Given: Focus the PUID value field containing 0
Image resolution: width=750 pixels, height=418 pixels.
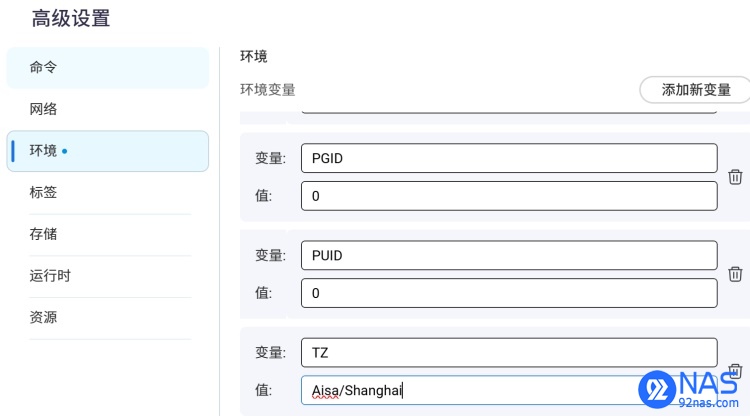Looking at the screenshot, I should tap(509, 293).
